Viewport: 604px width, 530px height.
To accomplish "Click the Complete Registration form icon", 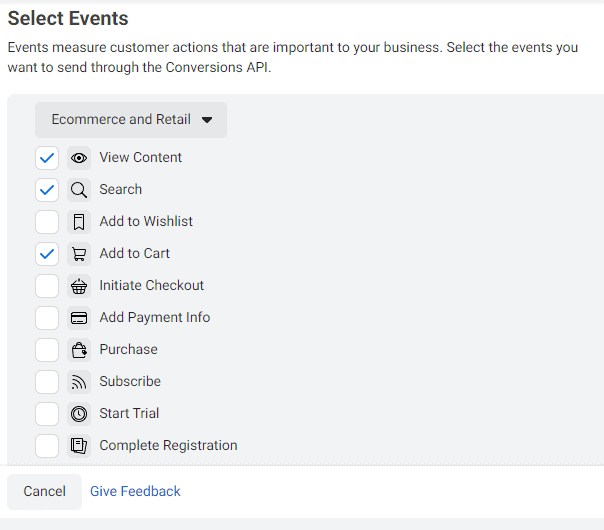I will [79, 446].
